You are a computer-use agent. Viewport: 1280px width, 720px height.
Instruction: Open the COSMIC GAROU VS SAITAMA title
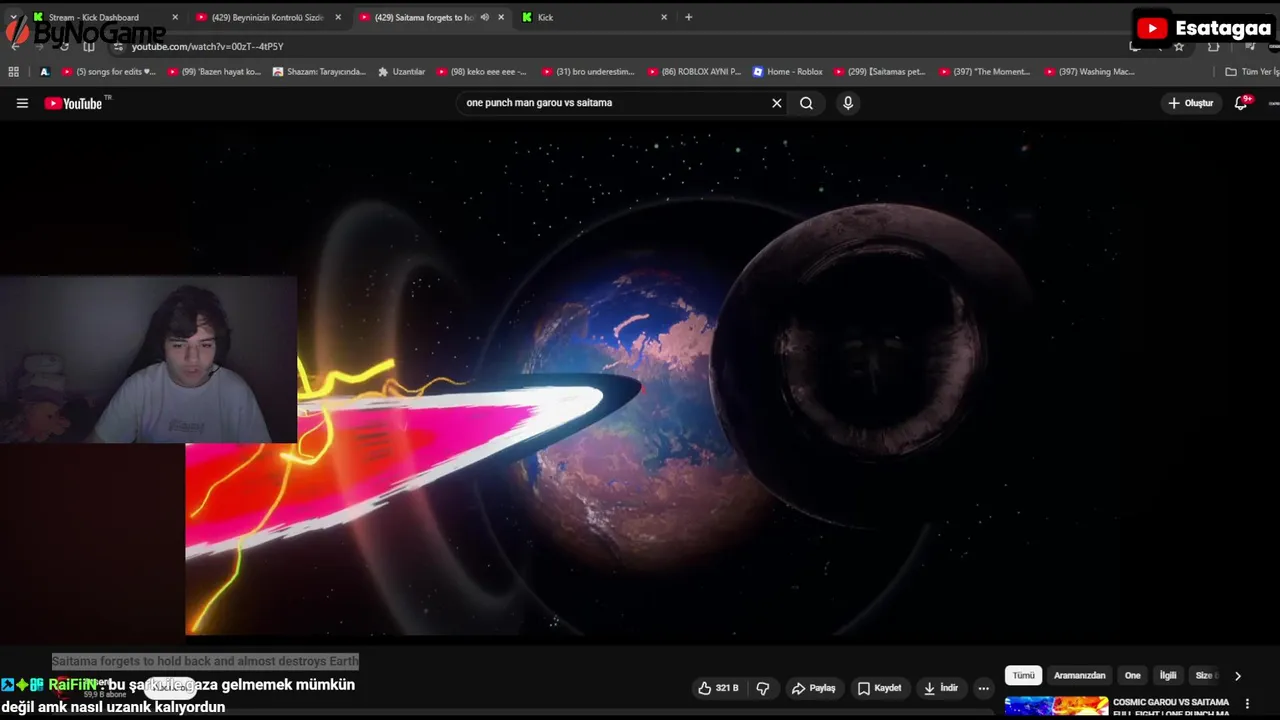1171,707
